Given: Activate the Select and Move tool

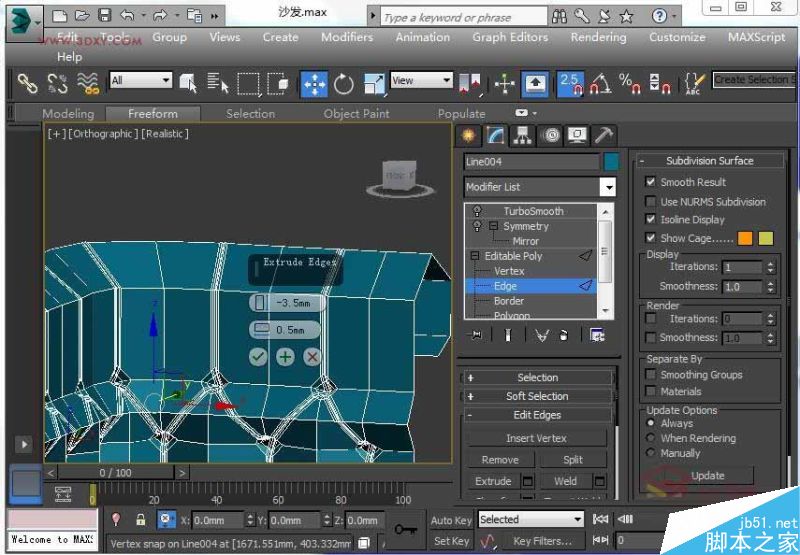Looking at the screenshot, I should coord(314,84).
